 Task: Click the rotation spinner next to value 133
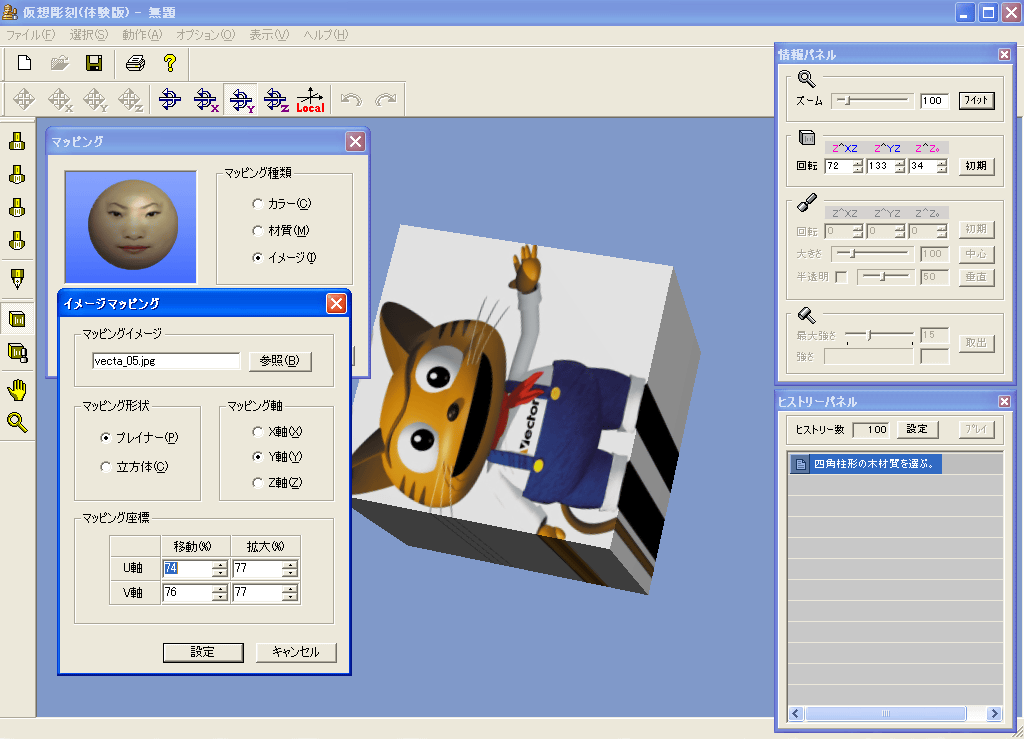pos(900,166)
